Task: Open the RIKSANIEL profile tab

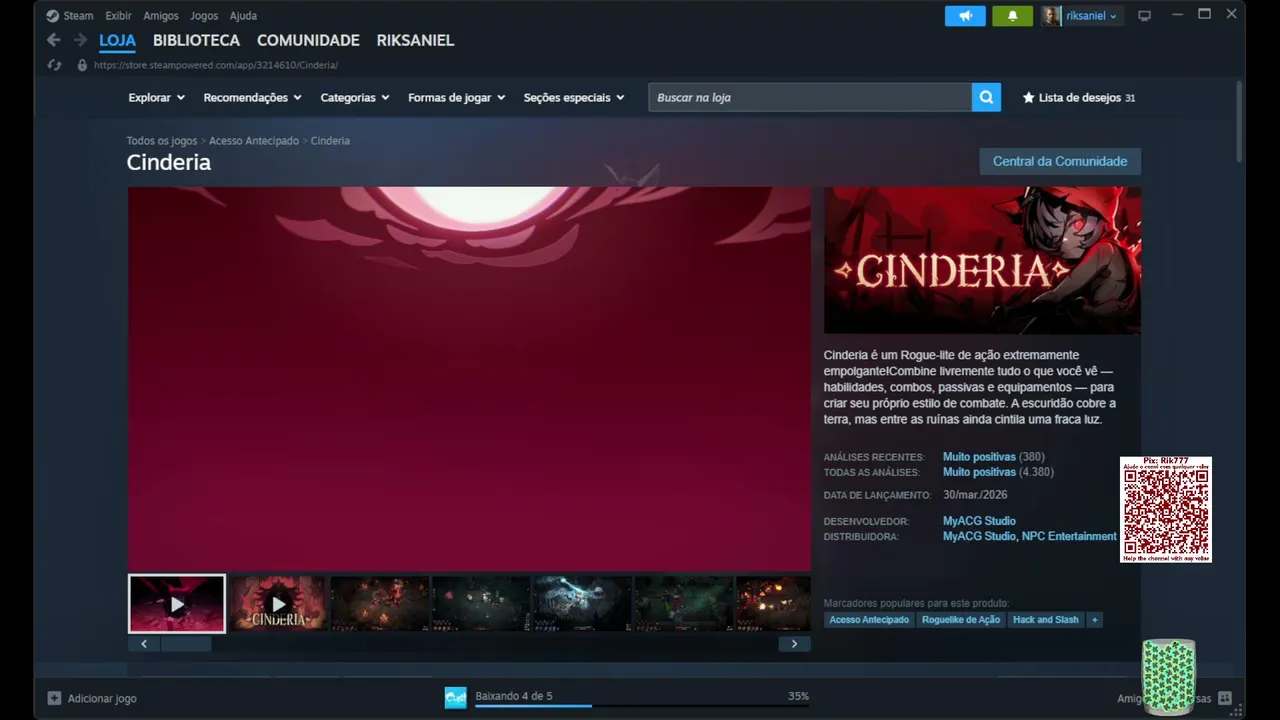Action: point(415,41)
